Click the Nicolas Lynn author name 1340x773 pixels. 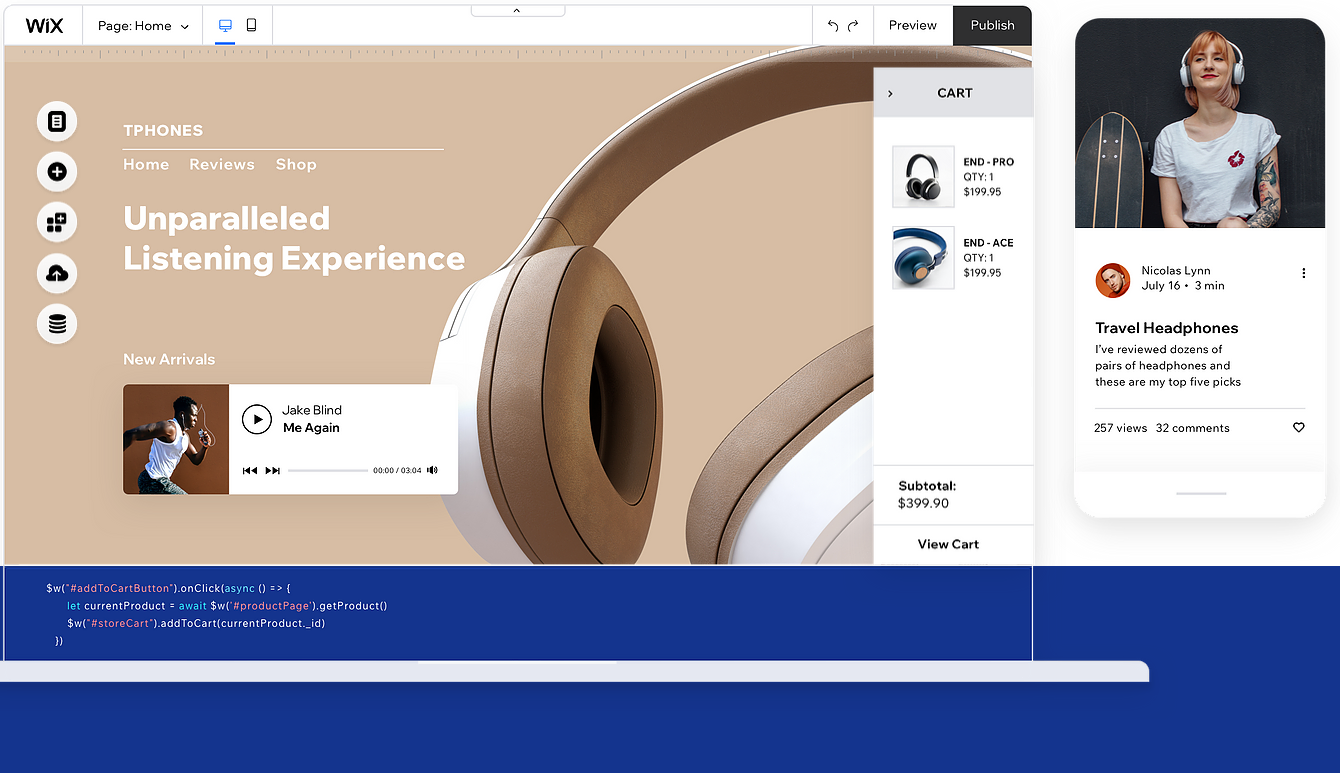[1176, 271]
